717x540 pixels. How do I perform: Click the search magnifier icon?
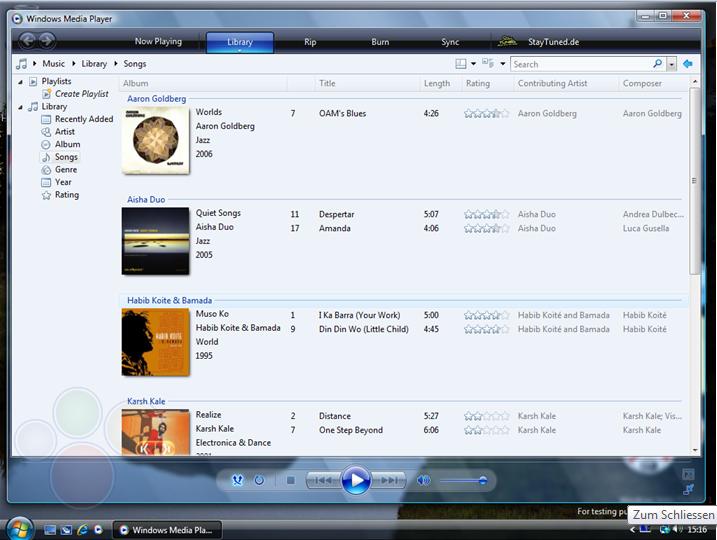point(657,64)
